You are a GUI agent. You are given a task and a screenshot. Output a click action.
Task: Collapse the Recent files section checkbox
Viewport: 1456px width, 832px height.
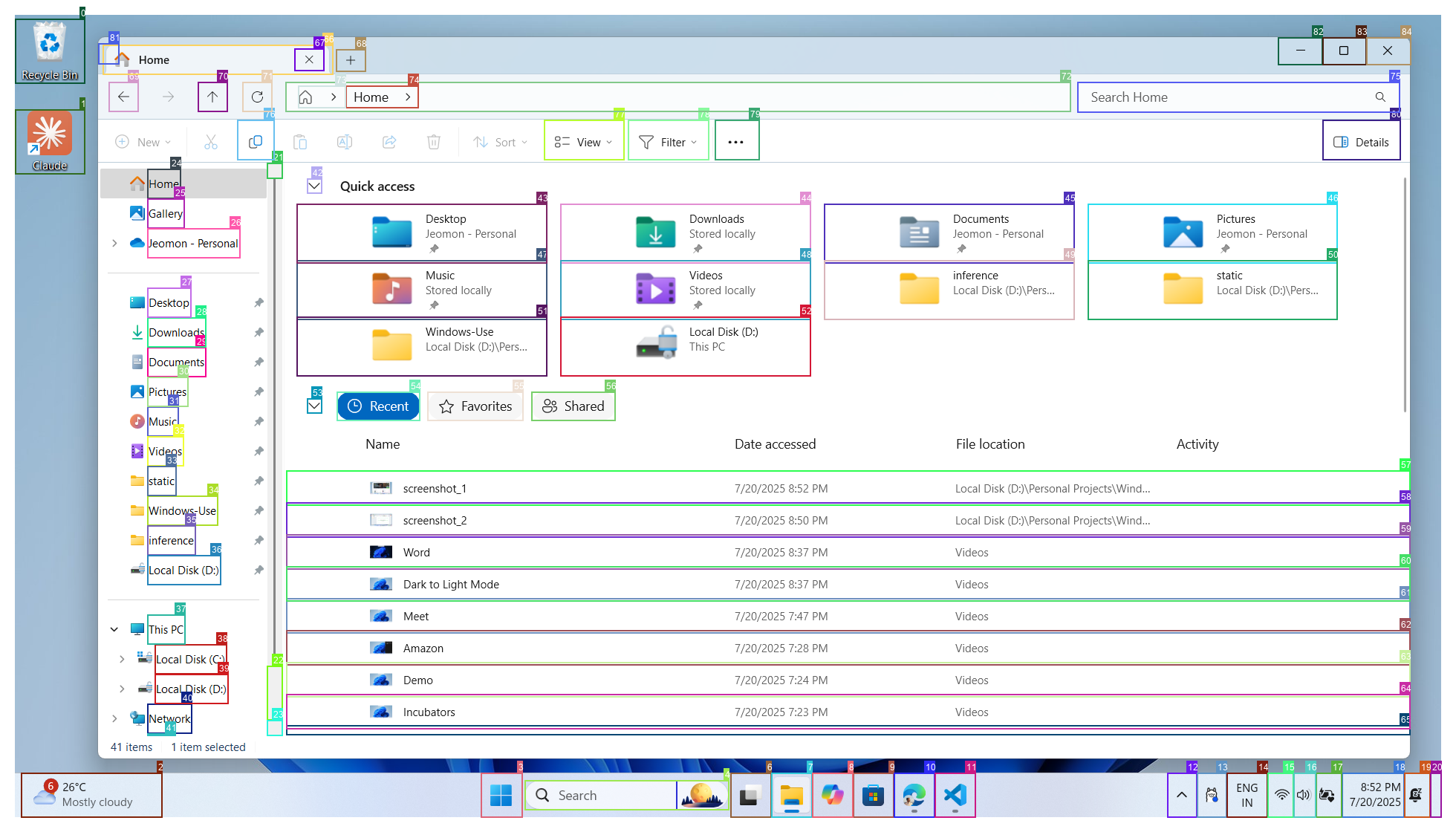pyautogui.click(x=315, y=406)
